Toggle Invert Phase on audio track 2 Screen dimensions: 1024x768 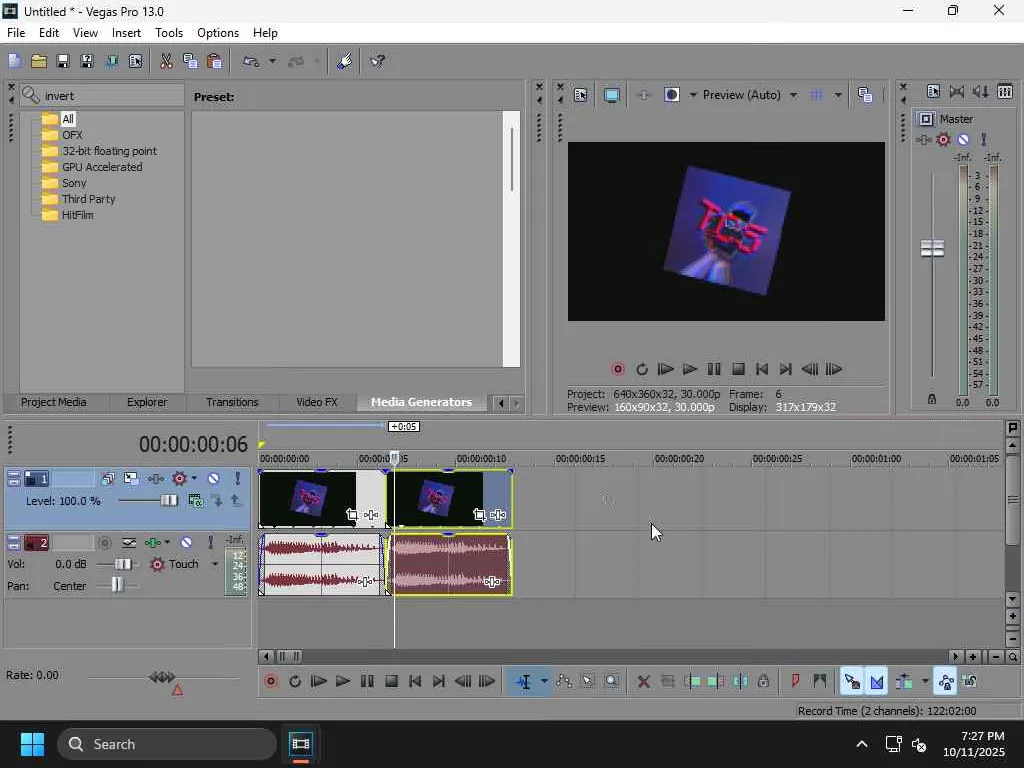coord(129,543)
